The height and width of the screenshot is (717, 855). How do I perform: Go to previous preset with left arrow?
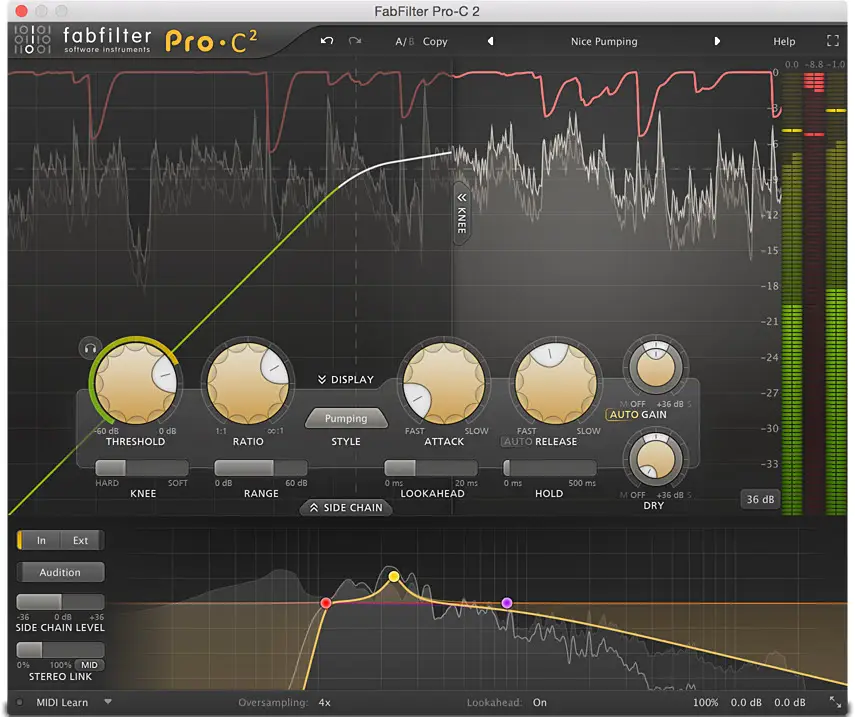point(490,41)
